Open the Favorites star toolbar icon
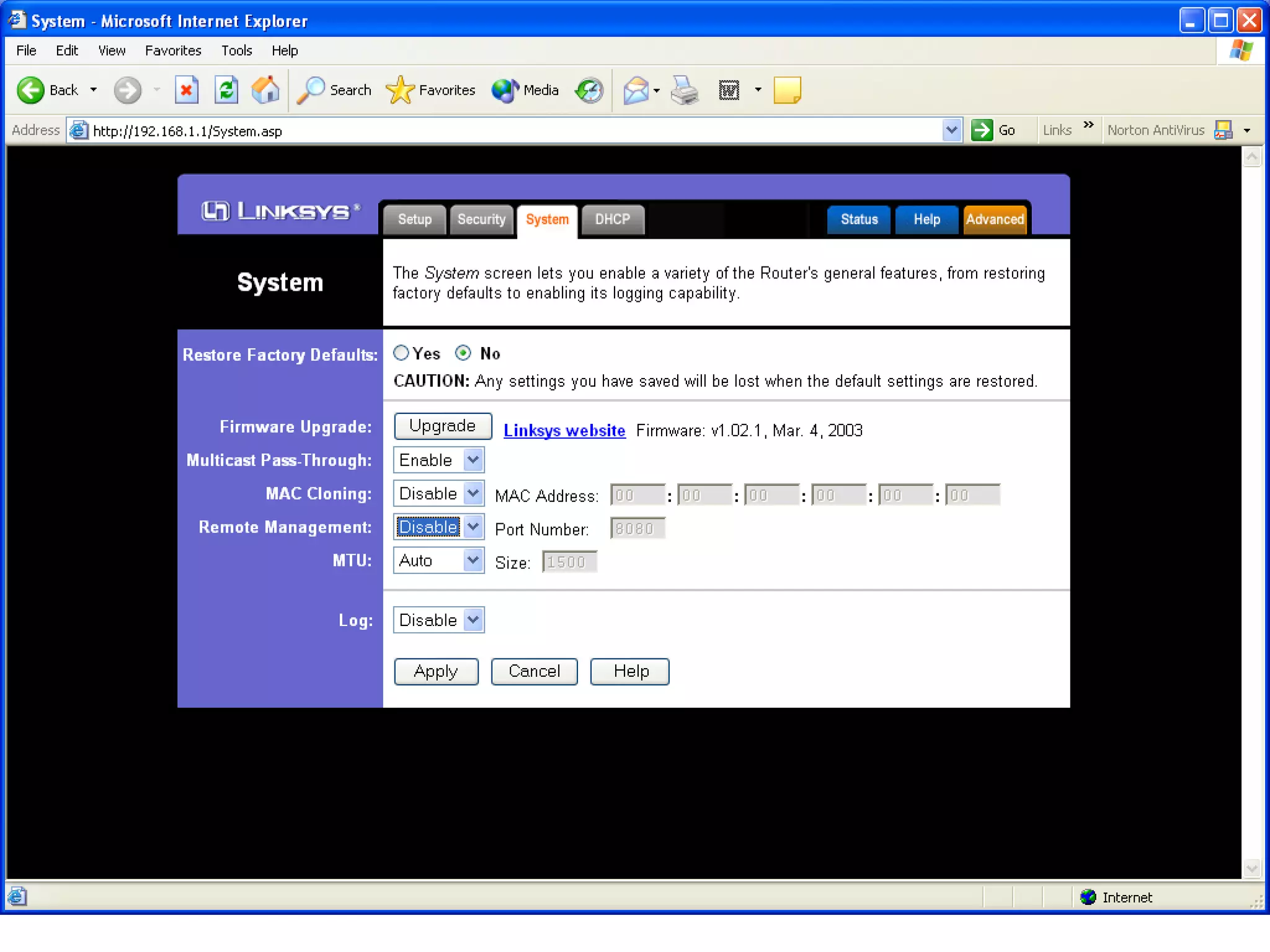Viewport: 1270px width, 952px height. click(x=400, y=90)
